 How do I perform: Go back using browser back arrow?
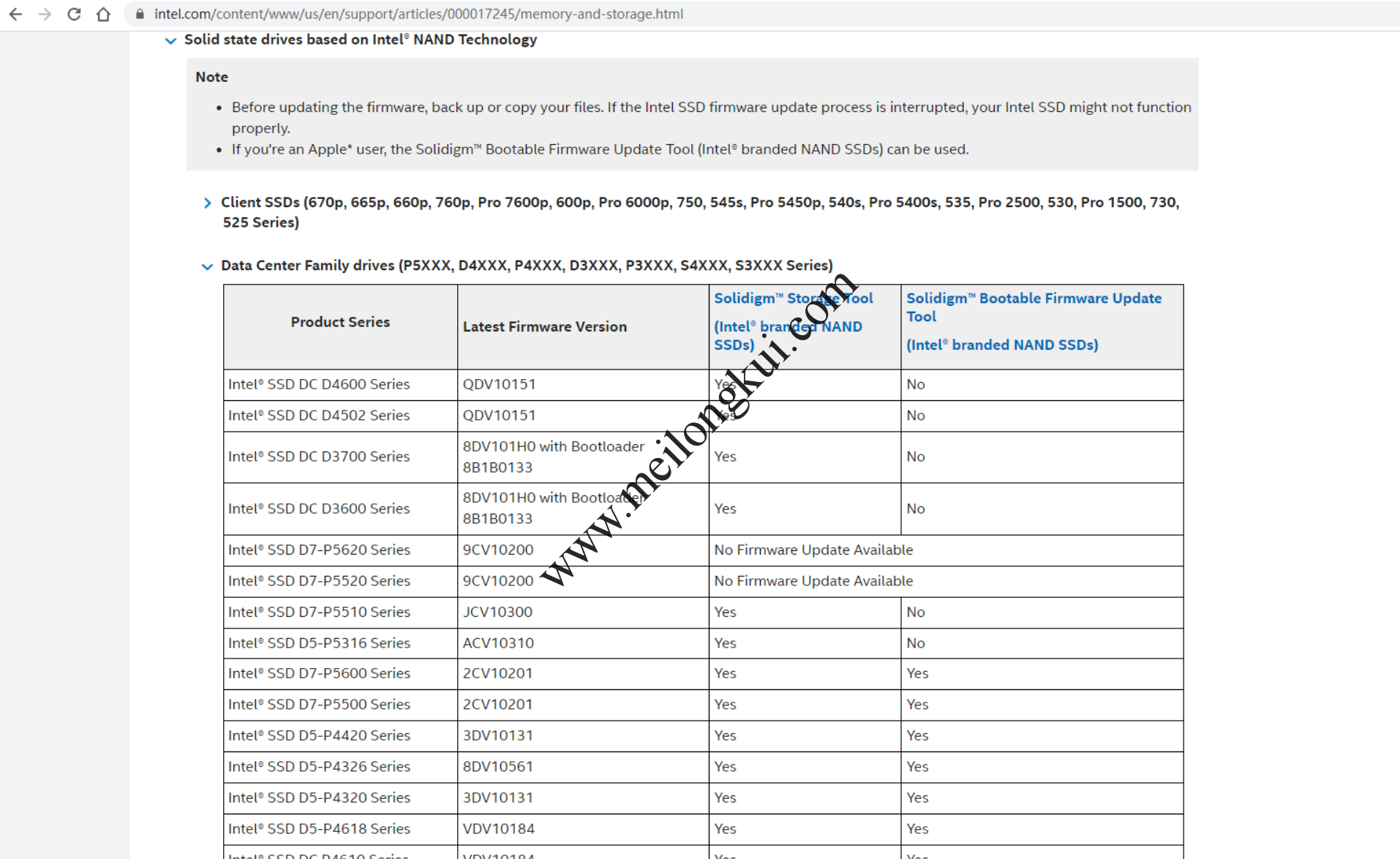tap(15, 14)
